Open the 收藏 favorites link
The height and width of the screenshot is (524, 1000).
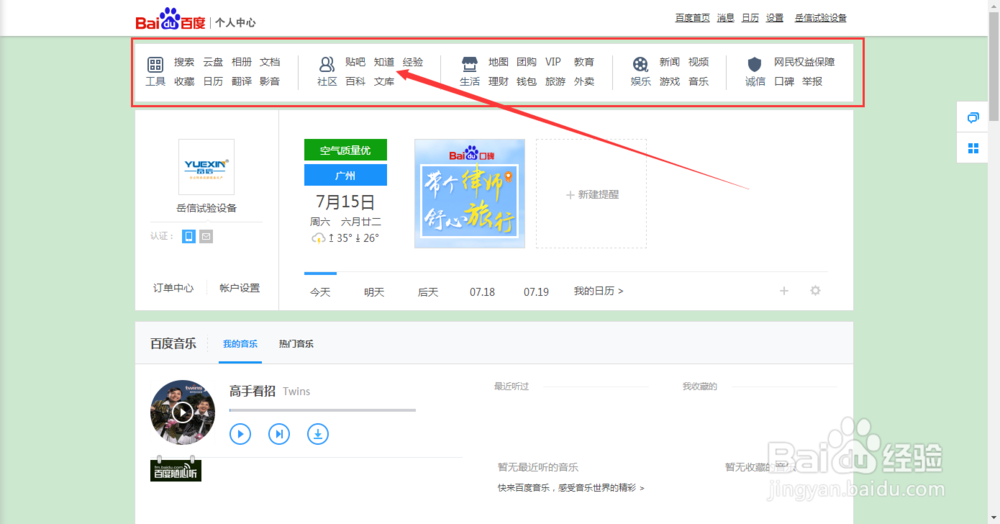tap(184, 82)
